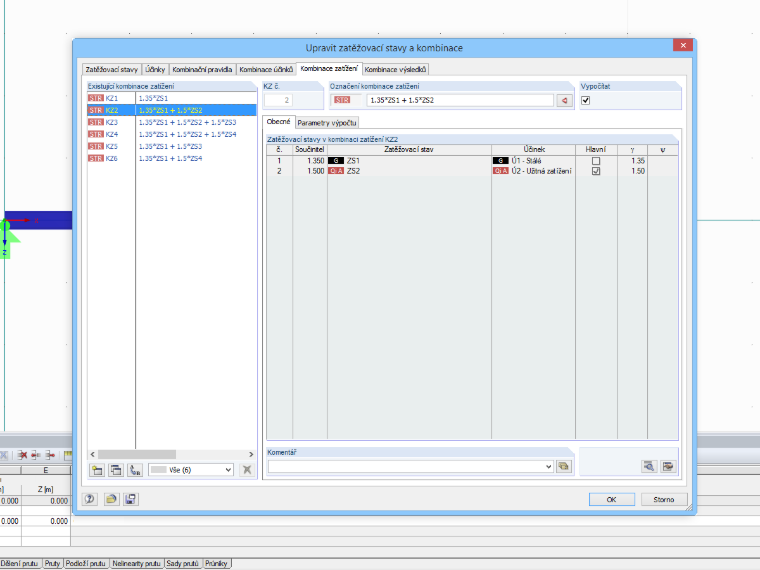
Task: Open the Vše (6) filter dropdown
Action: click(191, 470)
